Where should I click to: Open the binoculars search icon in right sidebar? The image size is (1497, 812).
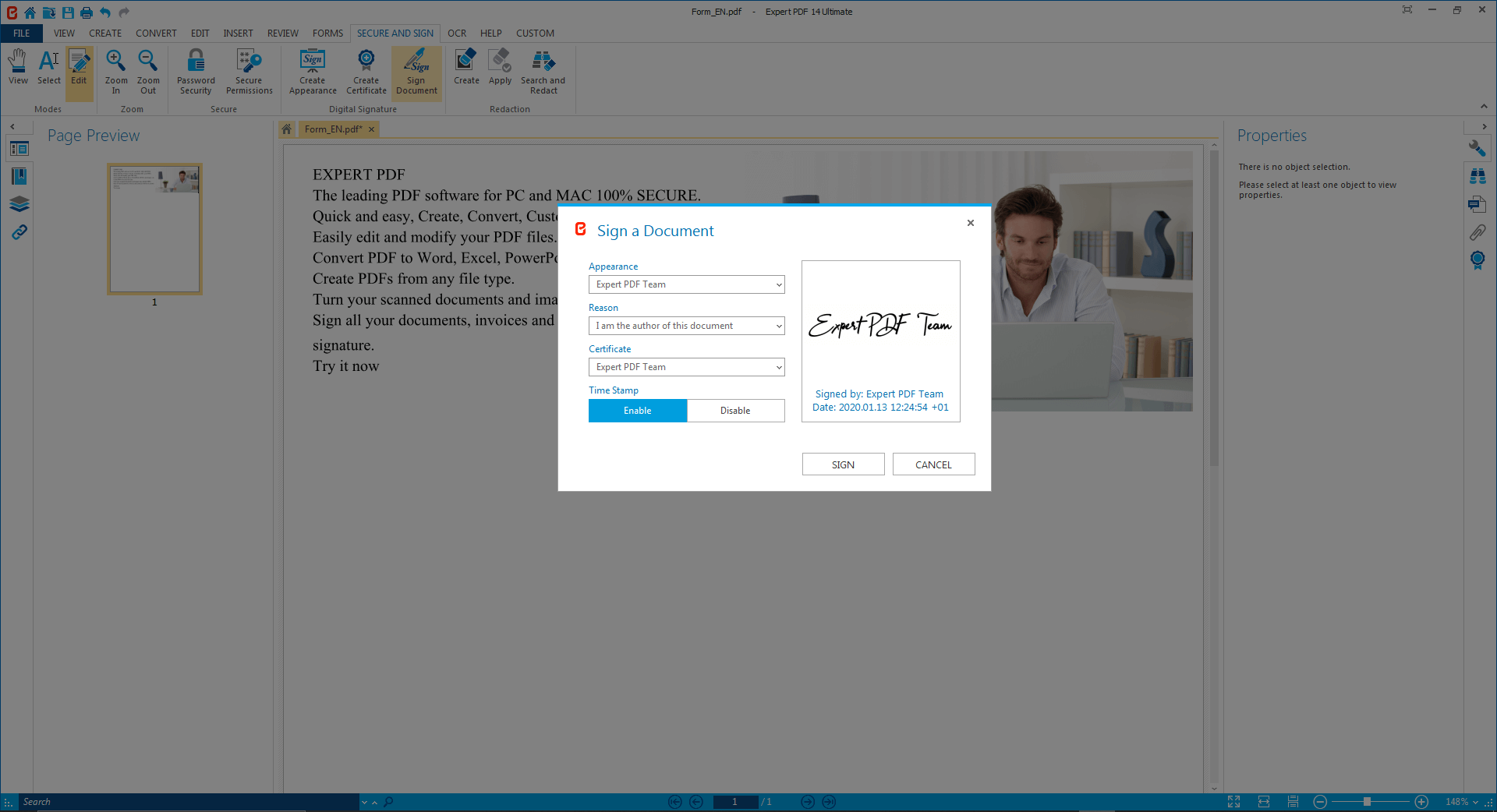pos(1478,176)
